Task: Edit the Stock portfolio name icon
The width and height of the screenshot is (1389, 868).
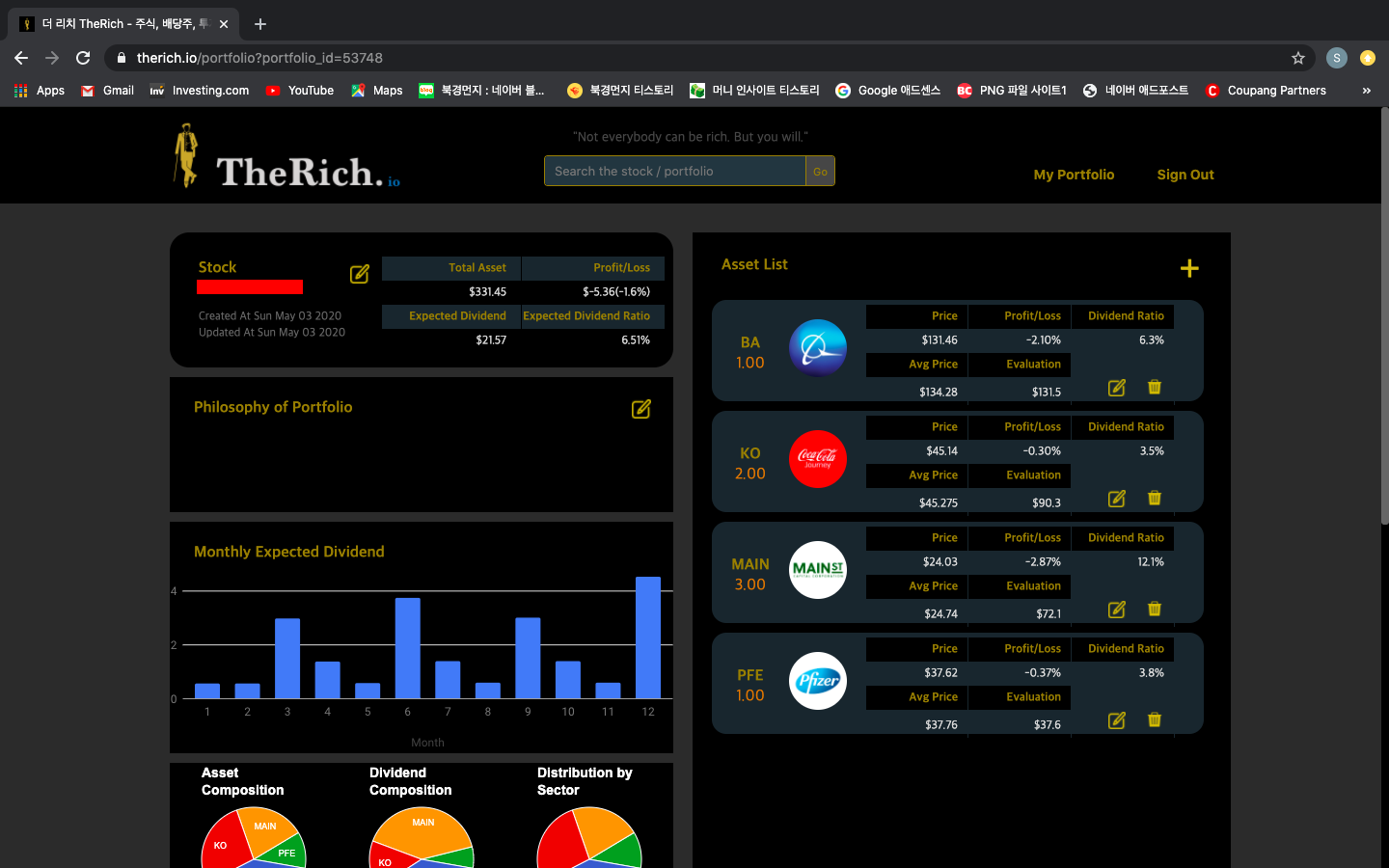Action: tap(360, 274)
